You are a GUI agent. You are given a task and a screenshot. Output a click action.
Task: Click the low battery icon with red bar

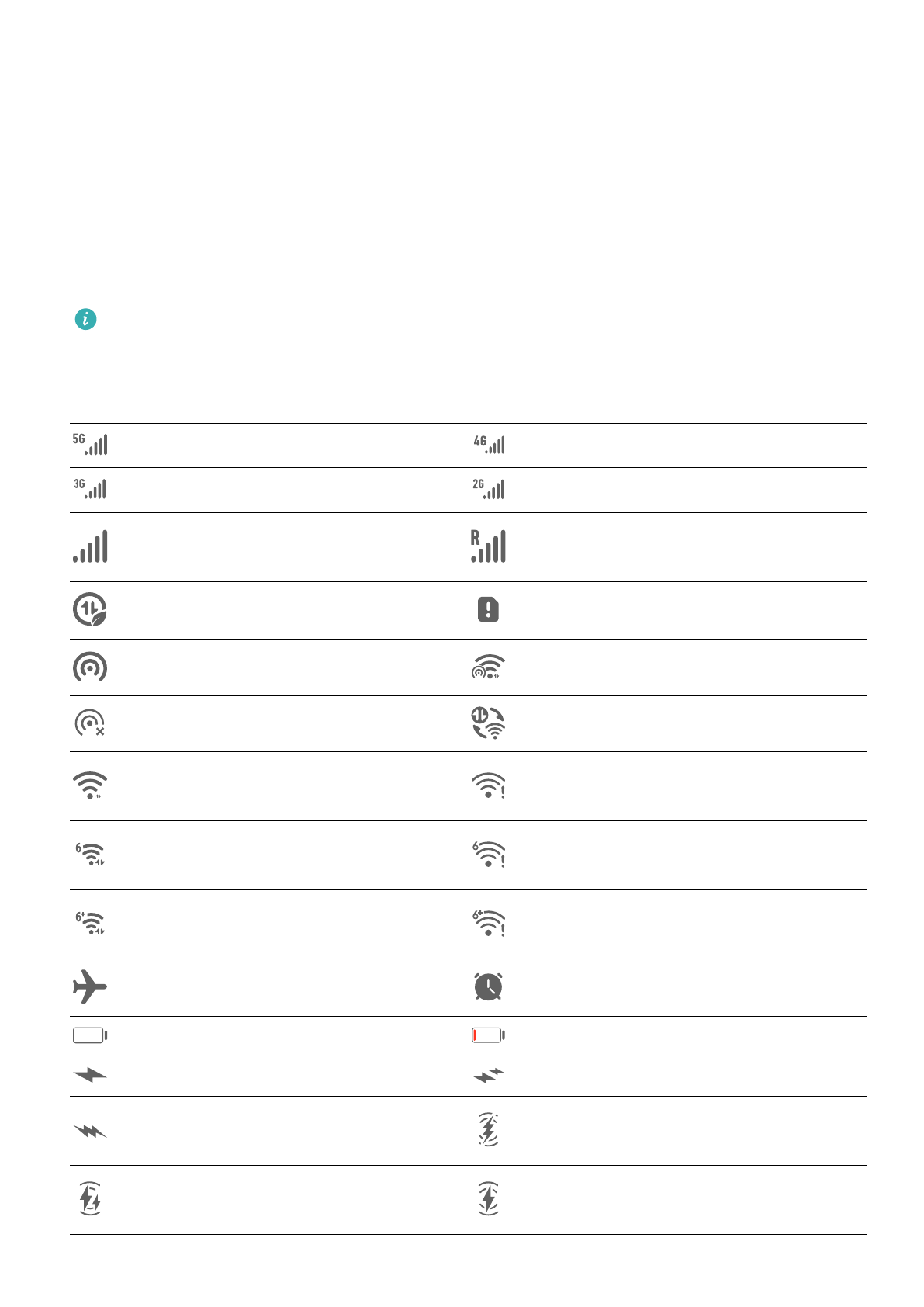coord(488,1035)
